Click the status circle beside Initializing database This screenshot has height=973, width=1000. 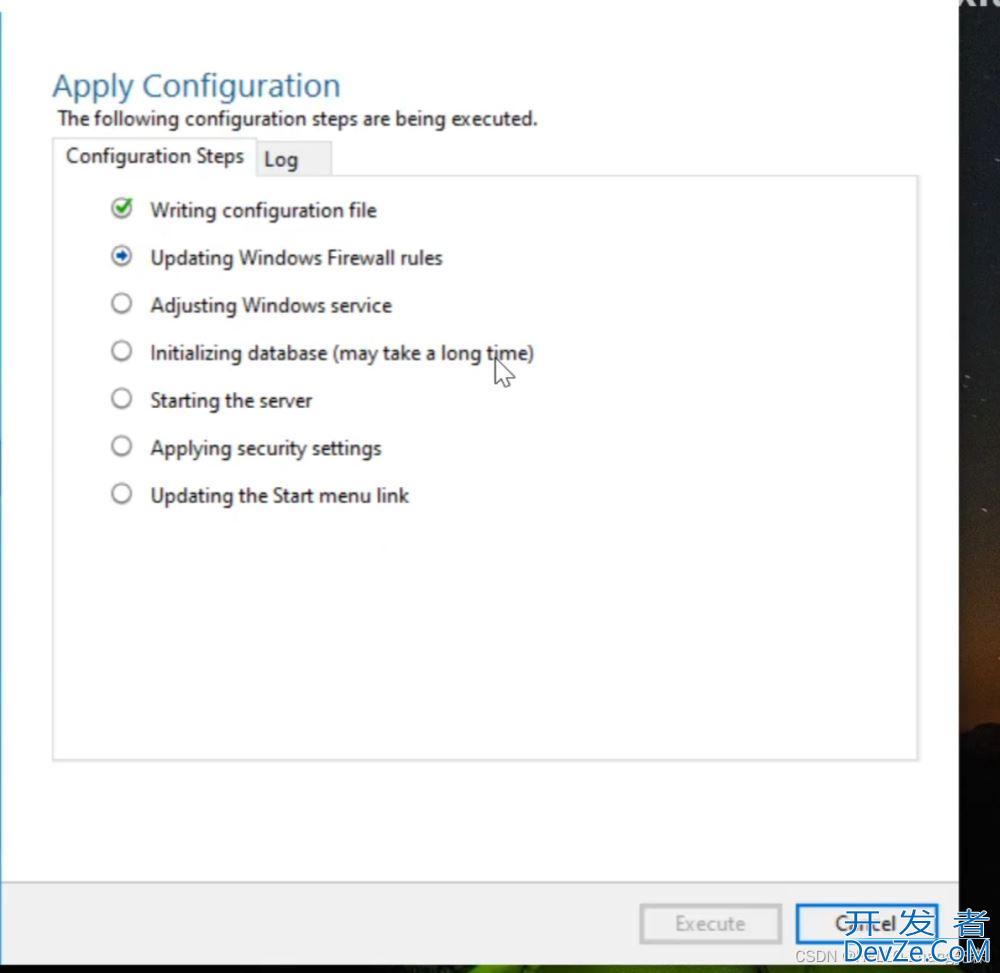tap(121, 351)
